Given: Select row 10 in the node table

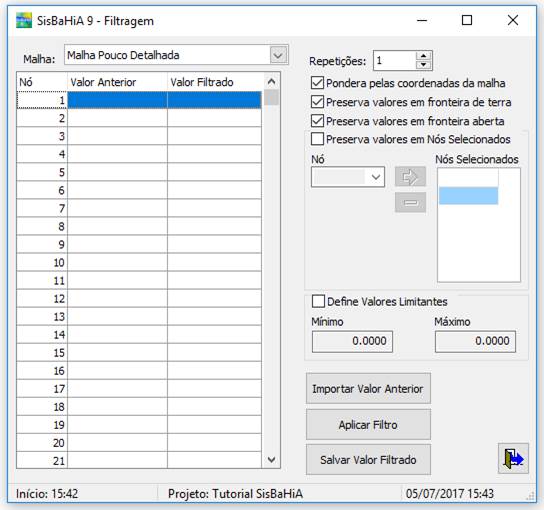Looking at the screenshot, I should click(139, 262).
